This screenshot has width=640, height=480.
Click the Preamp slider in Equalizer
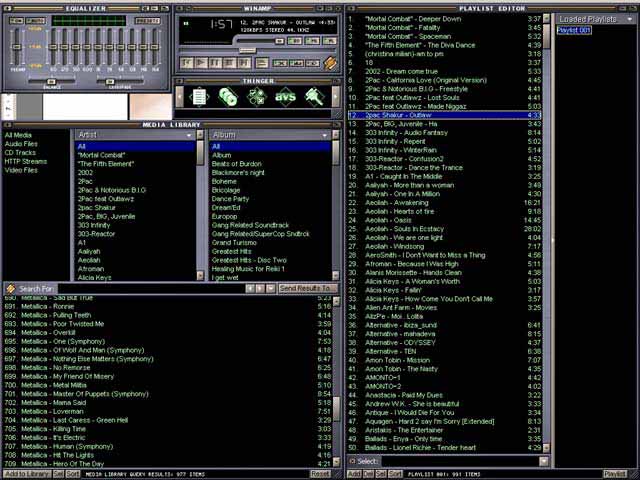point(17,47)
